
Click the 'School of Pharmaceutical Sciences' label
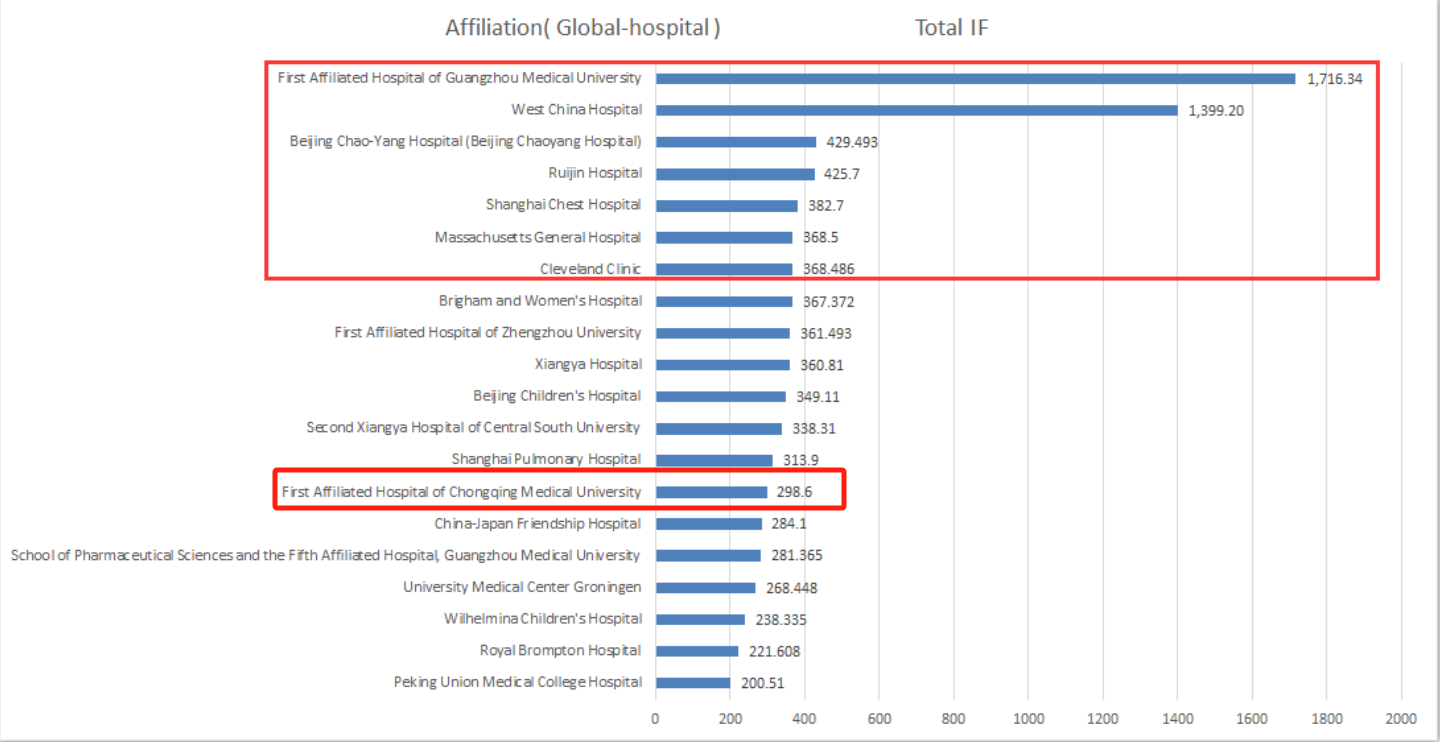[325, 555]
